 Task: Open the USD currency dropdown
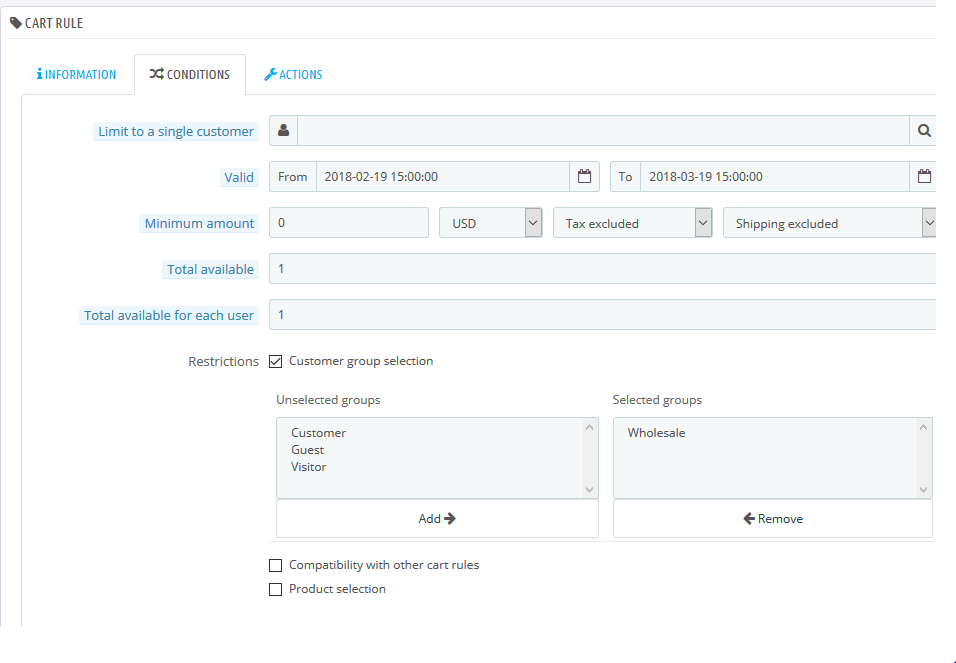click(490, 223)
